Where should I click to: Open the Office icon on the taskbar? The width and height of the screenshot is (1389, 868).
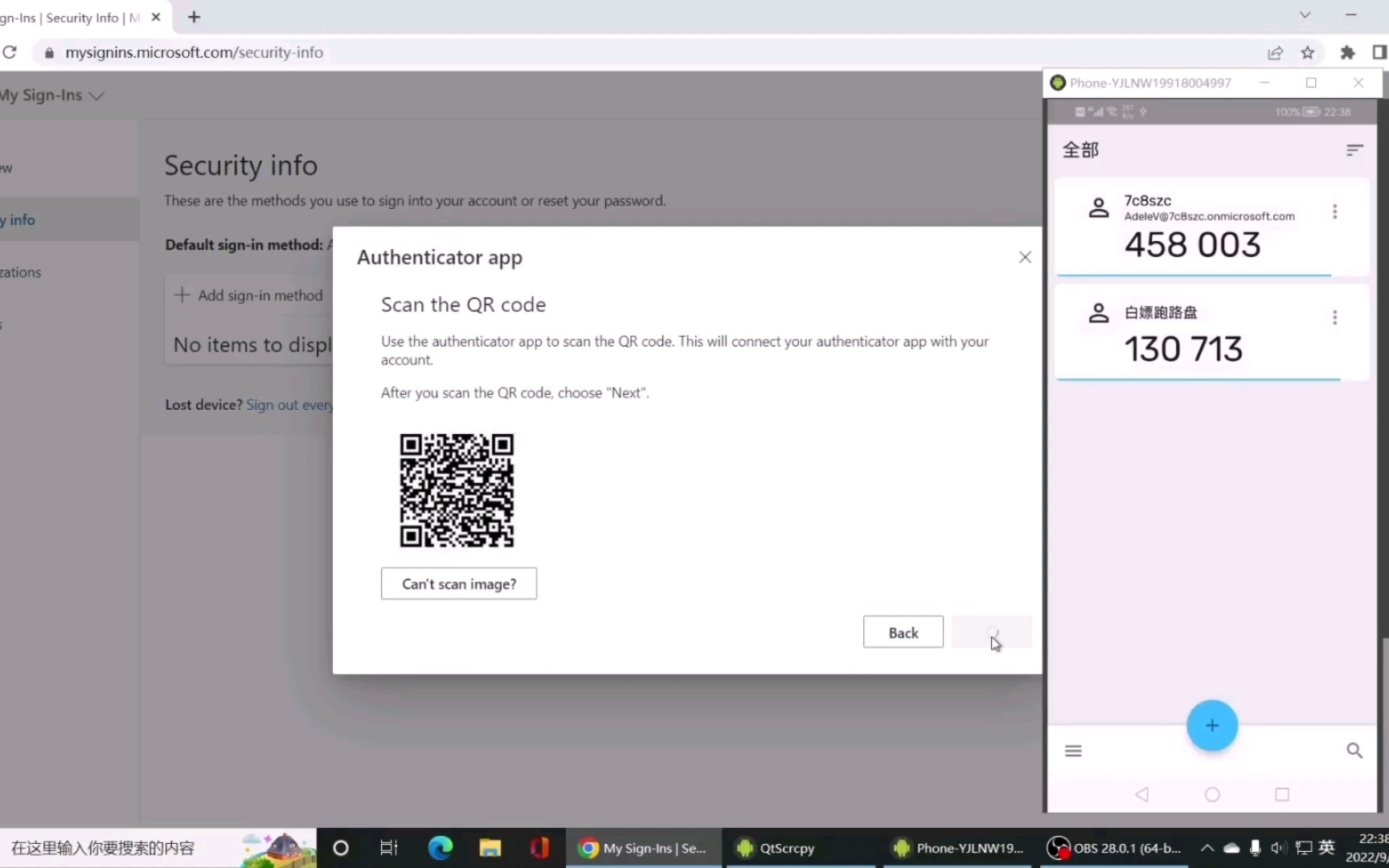click(x=539, y=848)
